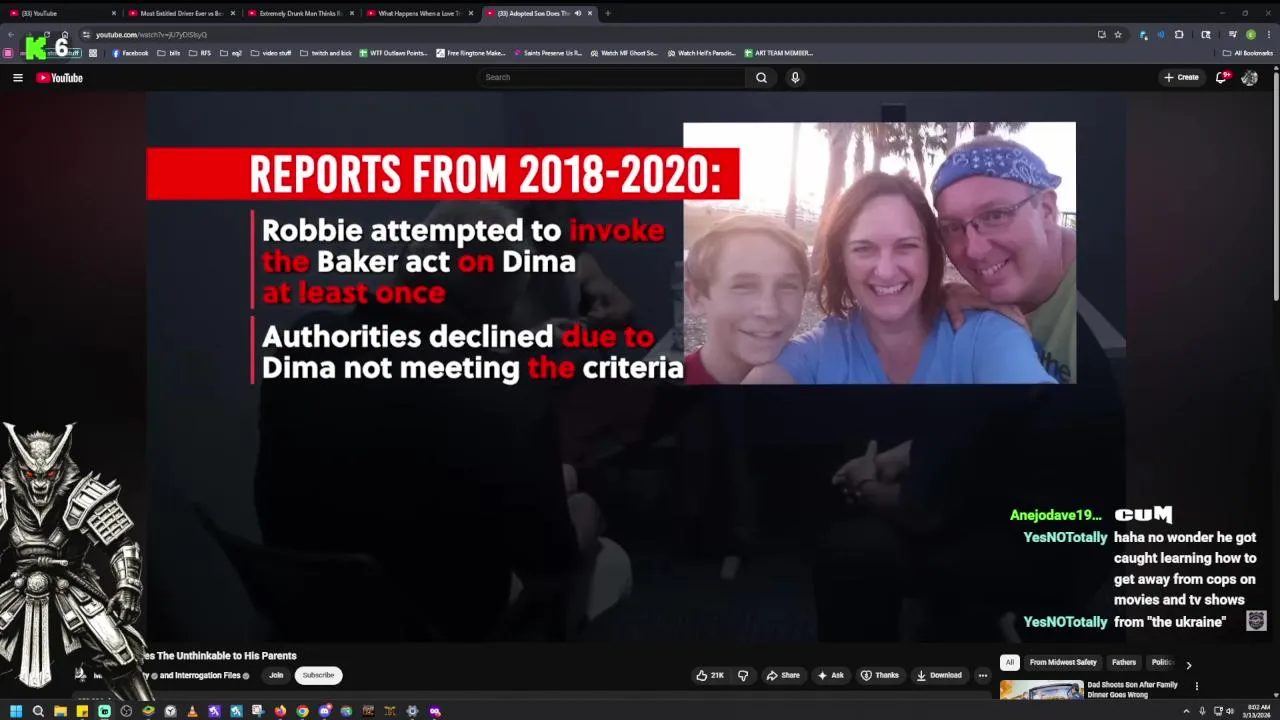Viewport: 1280px width, 720px height.
Task: Bookmark this page with star icon
Action: [1118, 34]
